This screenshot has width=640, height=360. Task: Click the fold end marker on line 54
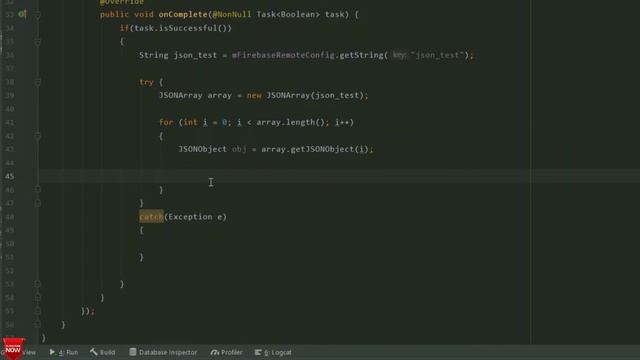click(37, 297)
